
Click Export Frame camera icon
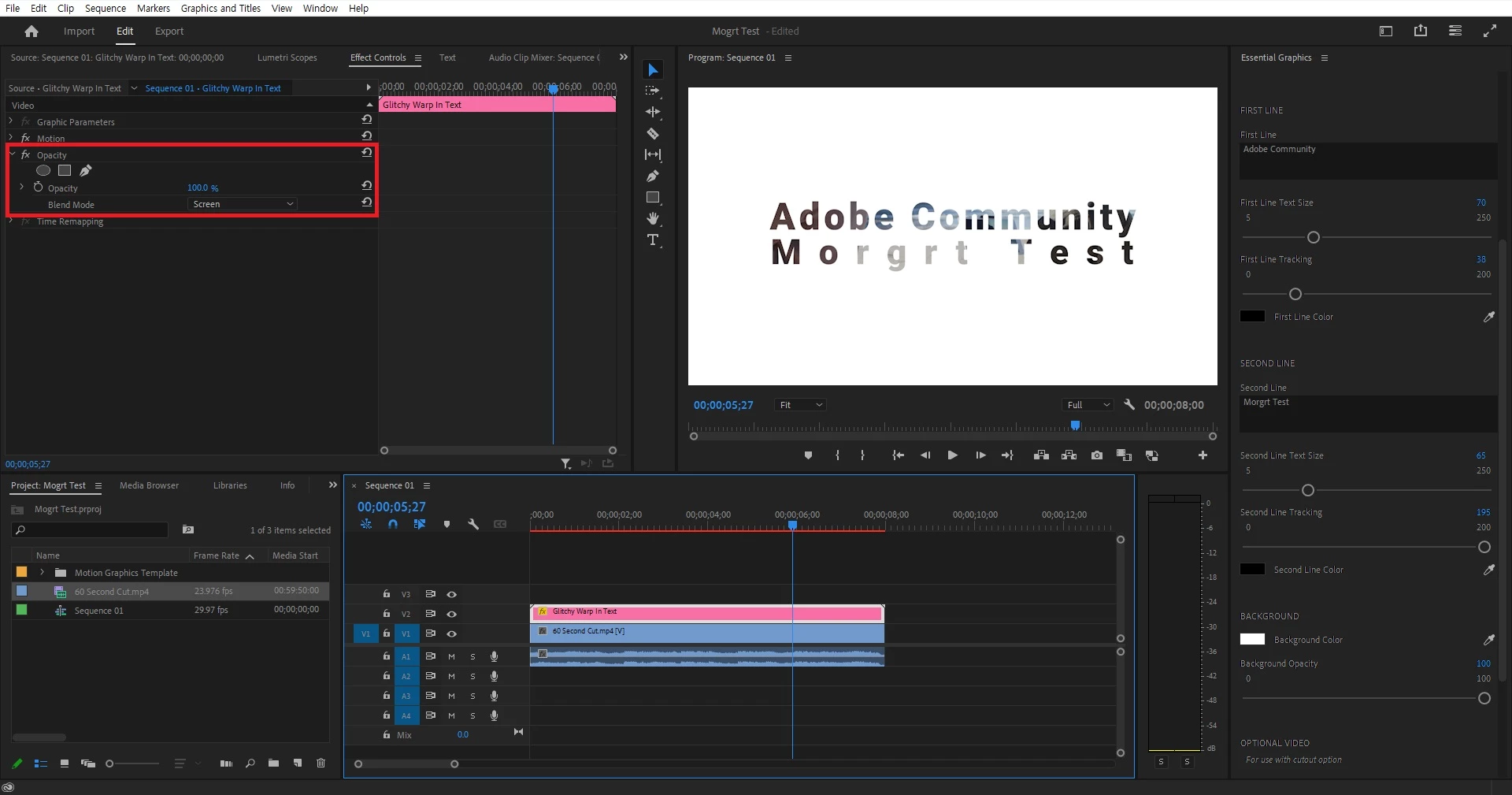pyautogui.click(x=1097, y=455)
